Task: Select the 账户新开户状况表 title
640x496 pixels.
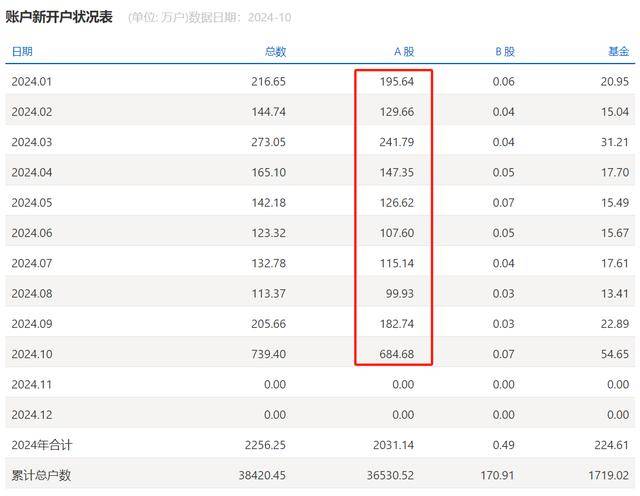Action: [x=60, y=17]
